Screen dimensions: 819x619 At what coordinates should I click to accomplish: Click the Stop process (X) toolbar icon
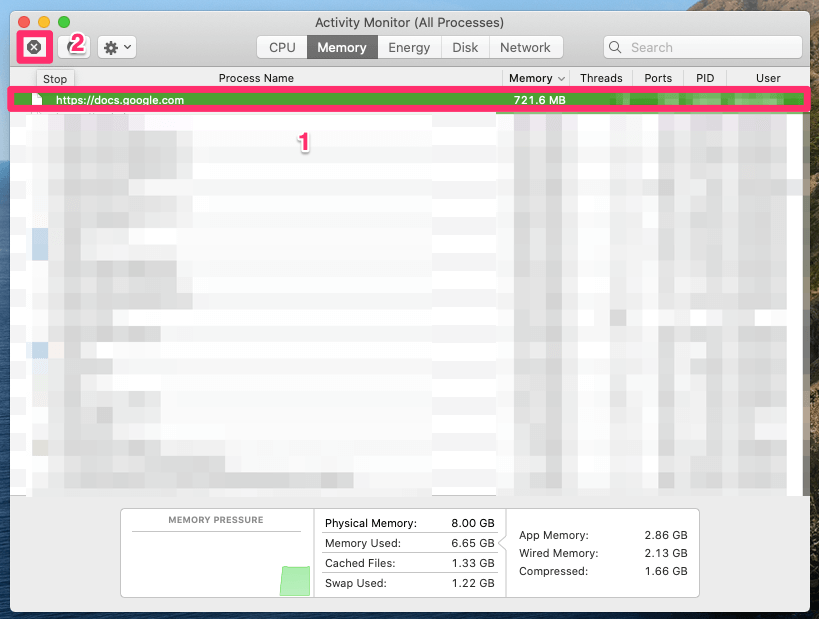(34, 48)
